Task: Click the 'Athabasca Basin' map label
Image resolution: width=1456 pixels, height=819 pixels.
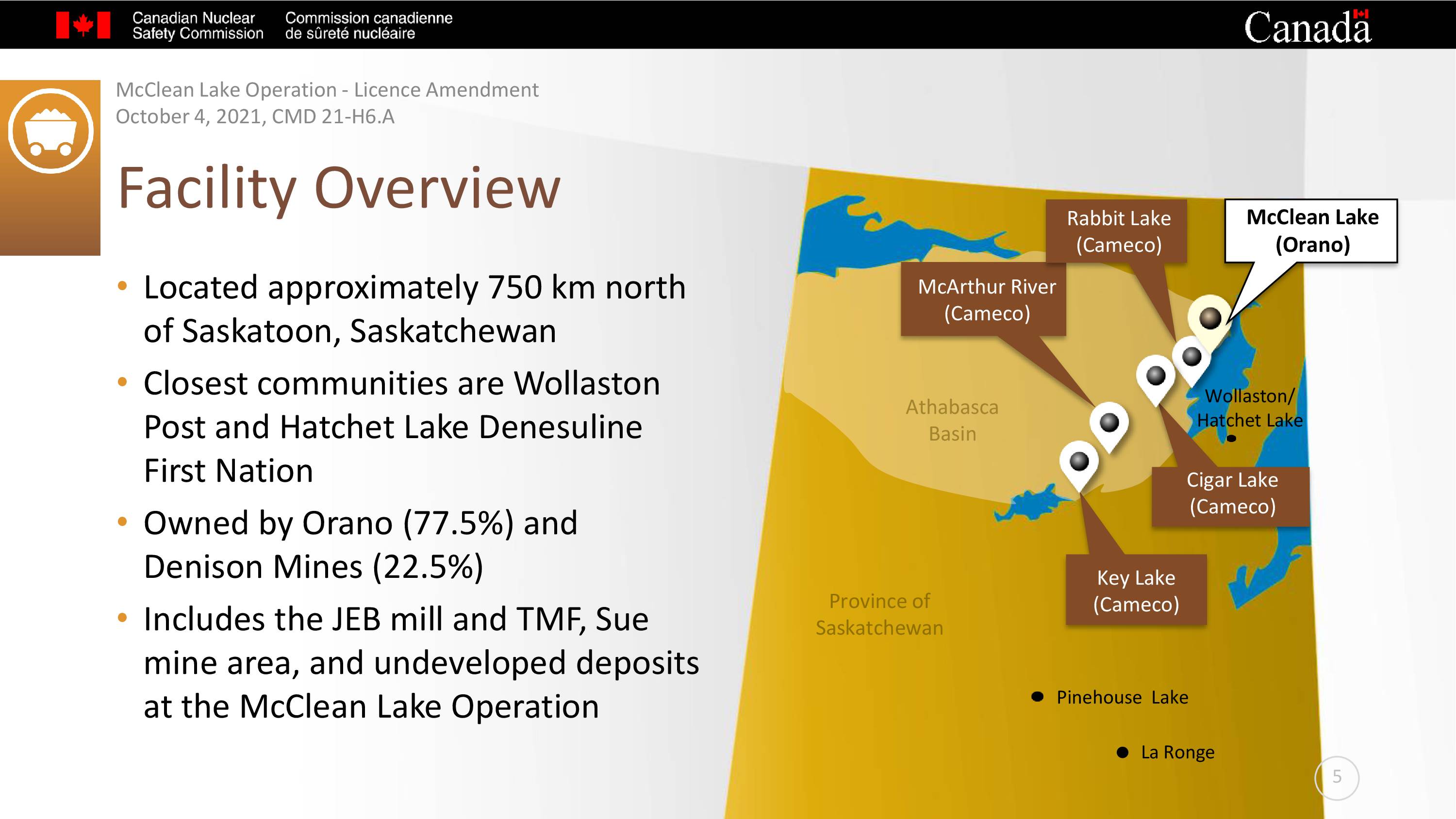Action: [x=952, y=421]
